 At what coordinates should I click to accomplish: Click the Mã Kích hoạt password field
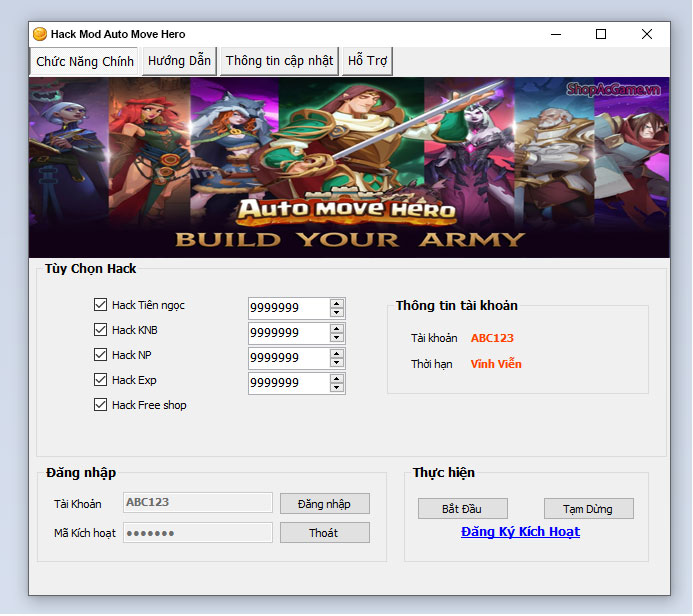(x=198, y=532)
